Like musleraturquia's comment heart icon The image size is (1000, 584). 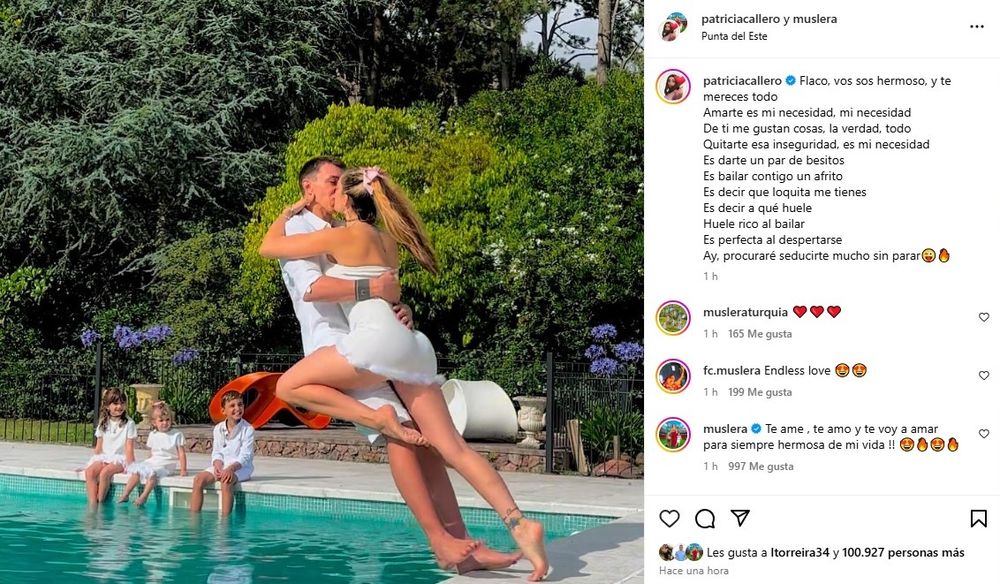pyautogui.click(x=984, y=317)
